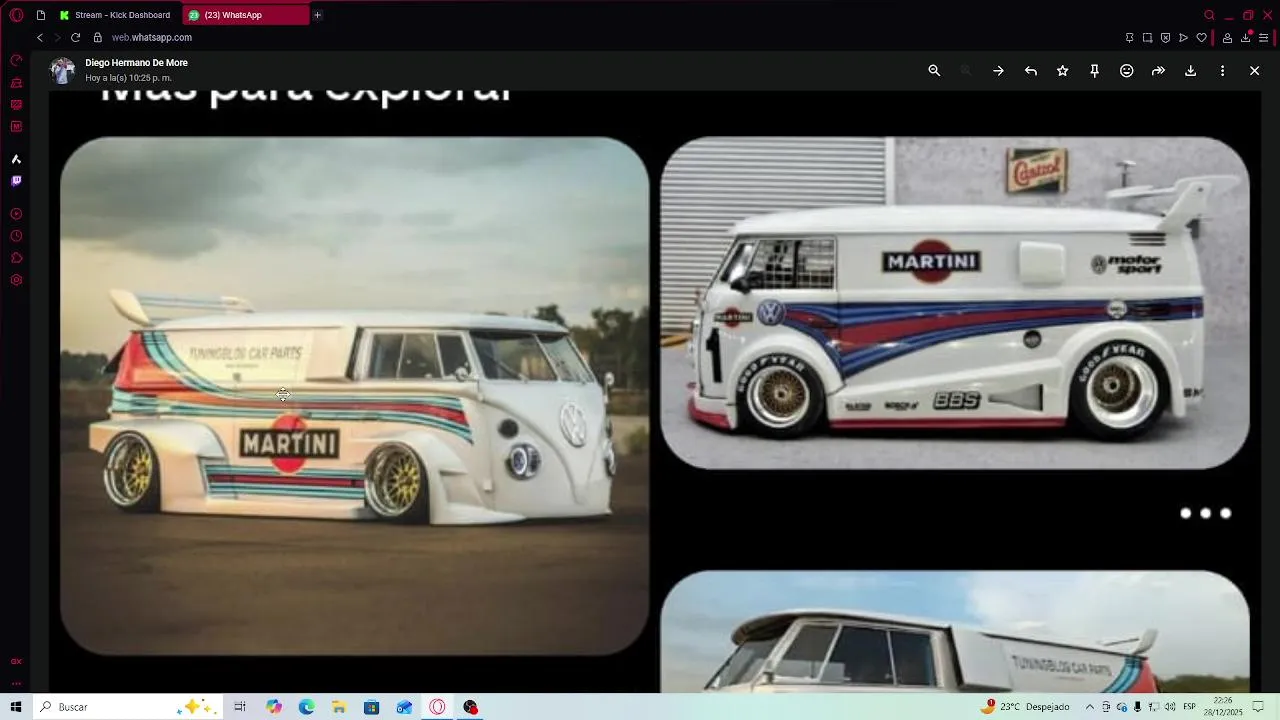The height and width of the screenshot is (720, 1280).
Task: Open the Easy Setup sliders menu
Action: point(1263,38)
